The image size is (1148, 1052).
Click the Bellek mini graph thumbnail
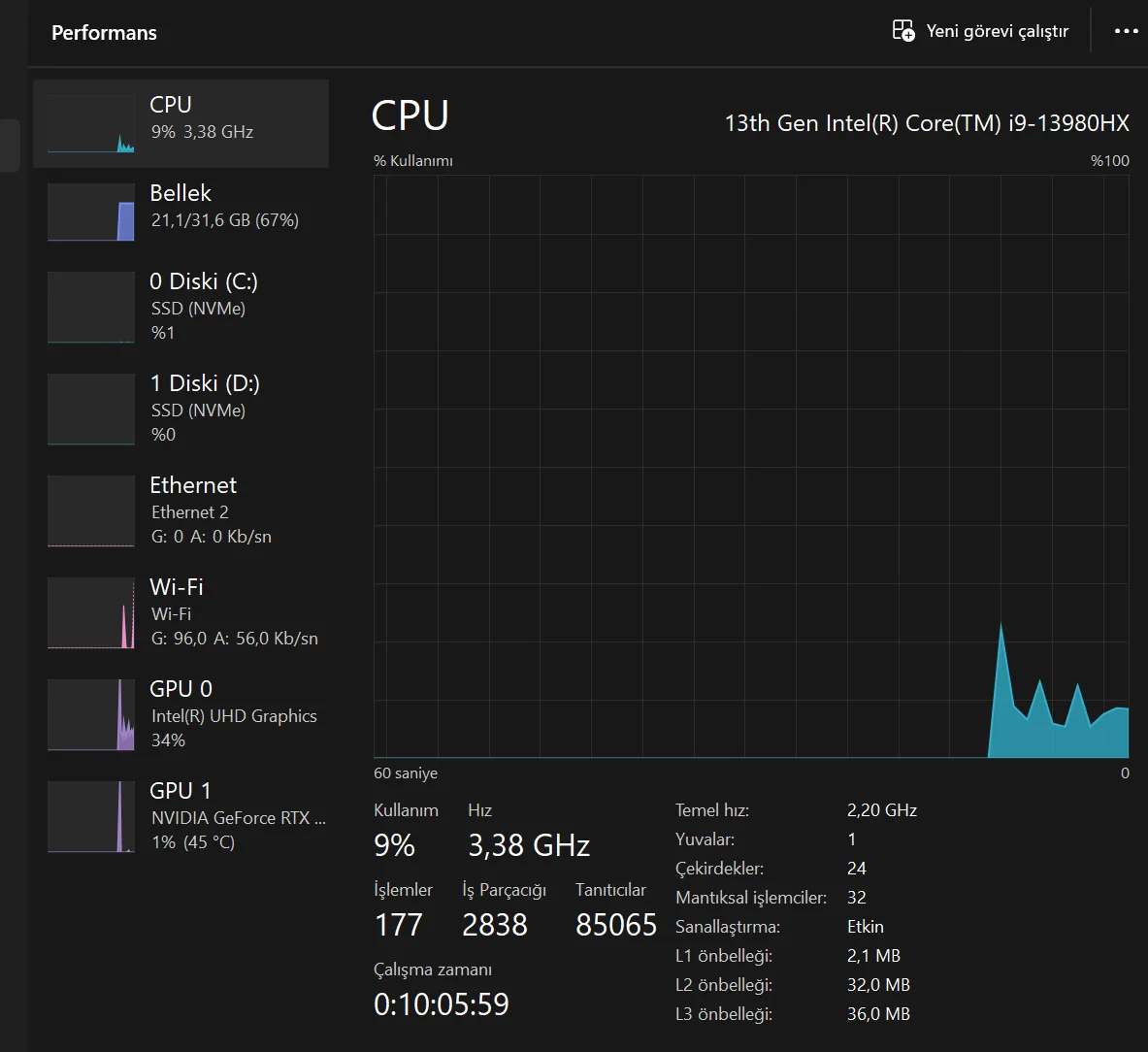tap(91, 212)
